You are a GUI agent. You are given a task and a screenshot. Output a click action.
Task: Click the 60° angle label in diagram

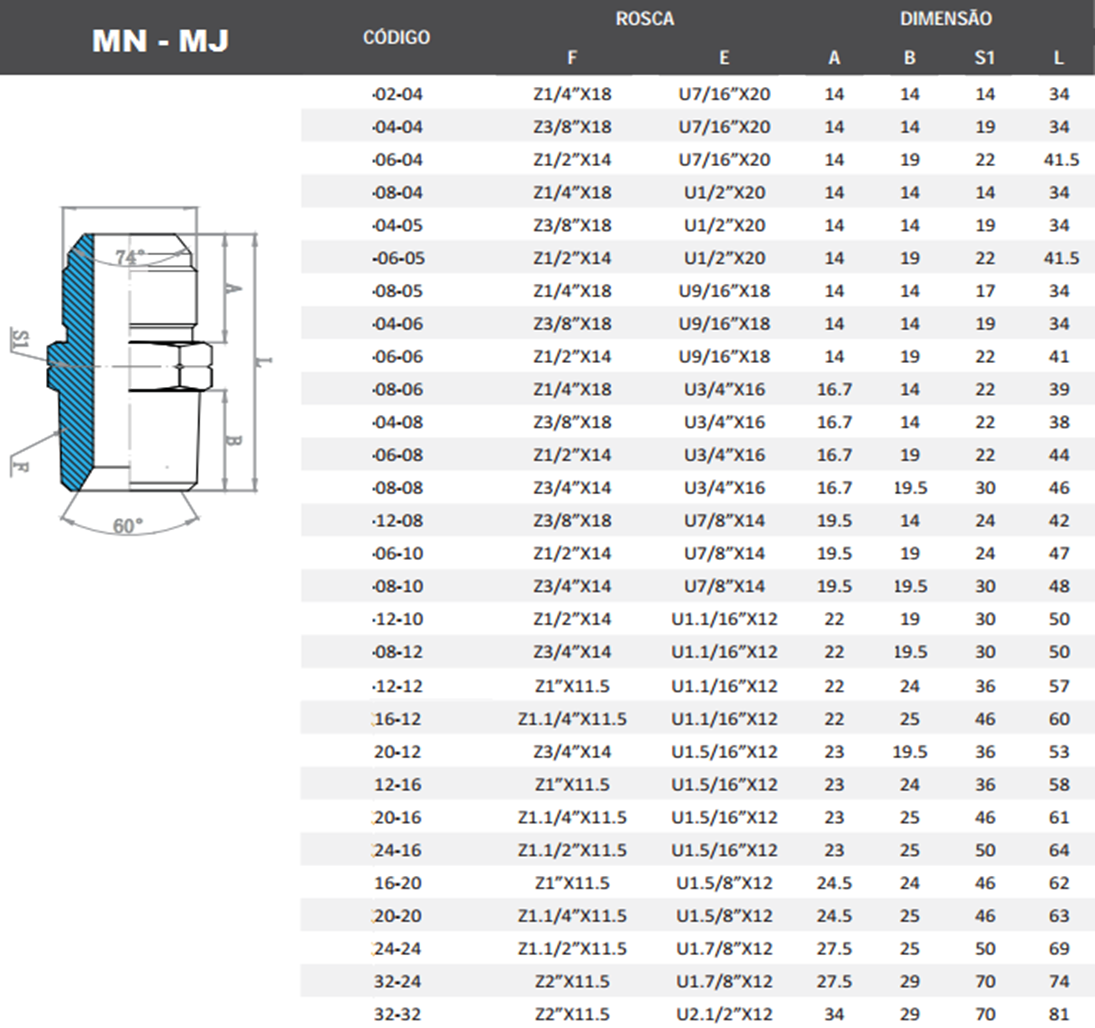tap(128, 526)
